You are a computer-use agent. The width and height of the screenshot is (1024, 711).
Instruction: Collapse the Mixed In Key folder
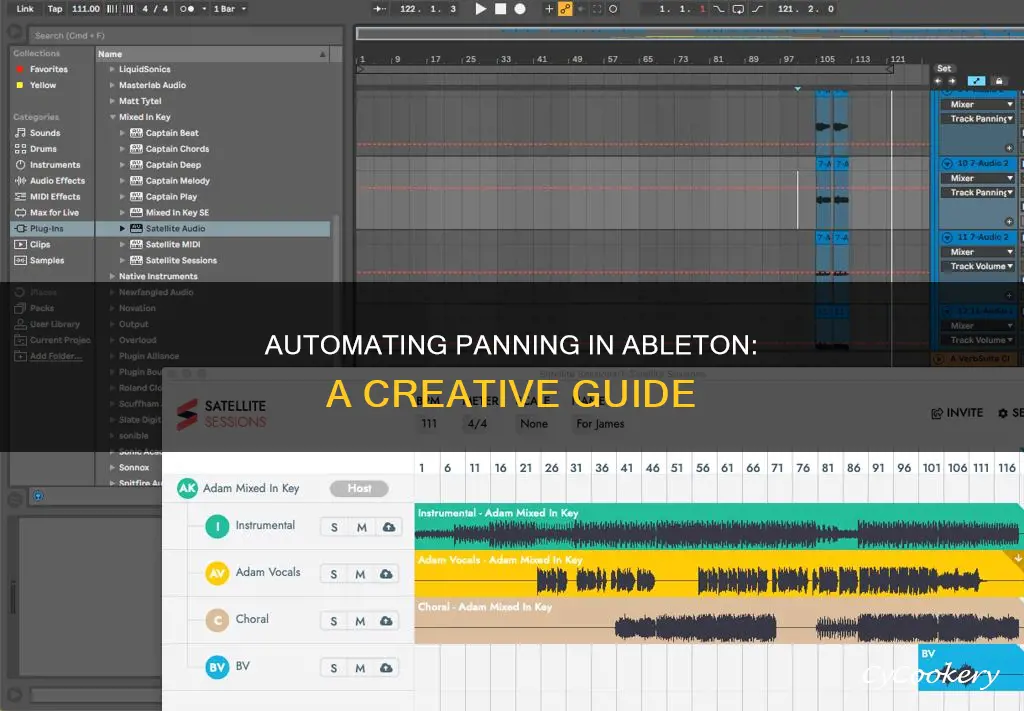(x=112, y=117)
